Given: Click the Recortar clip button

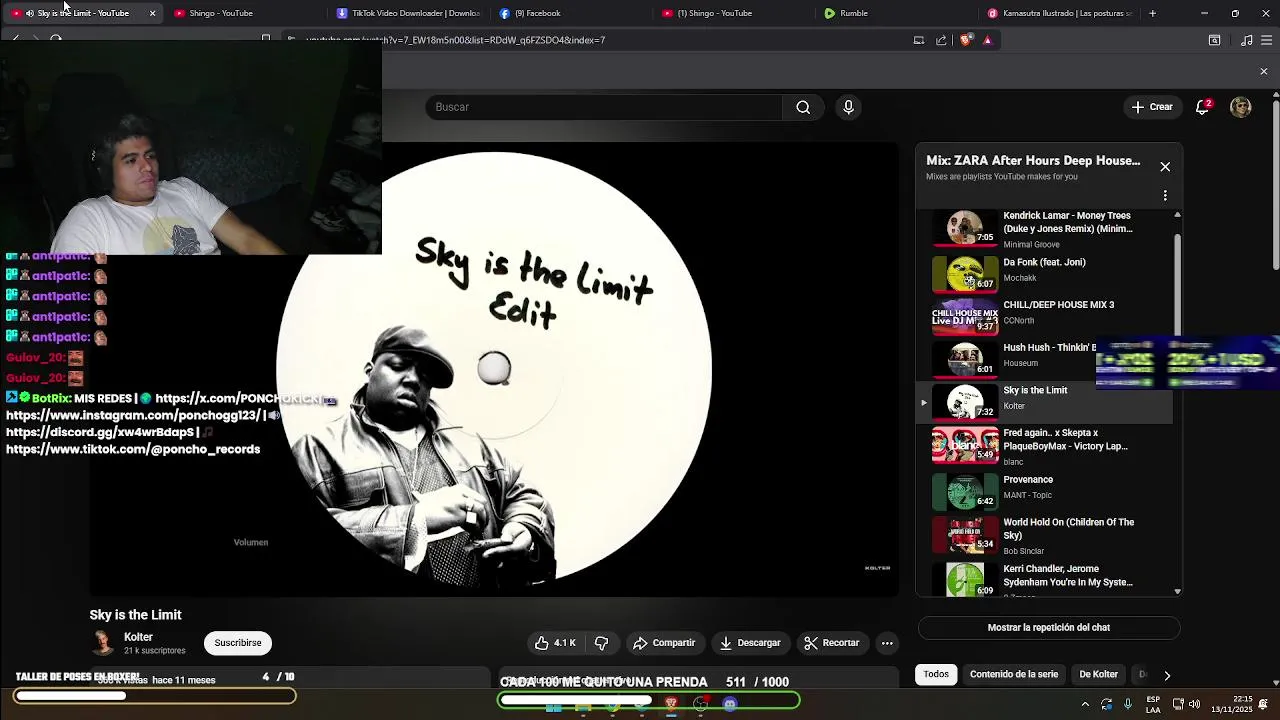Looking at the screenshot, I should click(832, 643).
